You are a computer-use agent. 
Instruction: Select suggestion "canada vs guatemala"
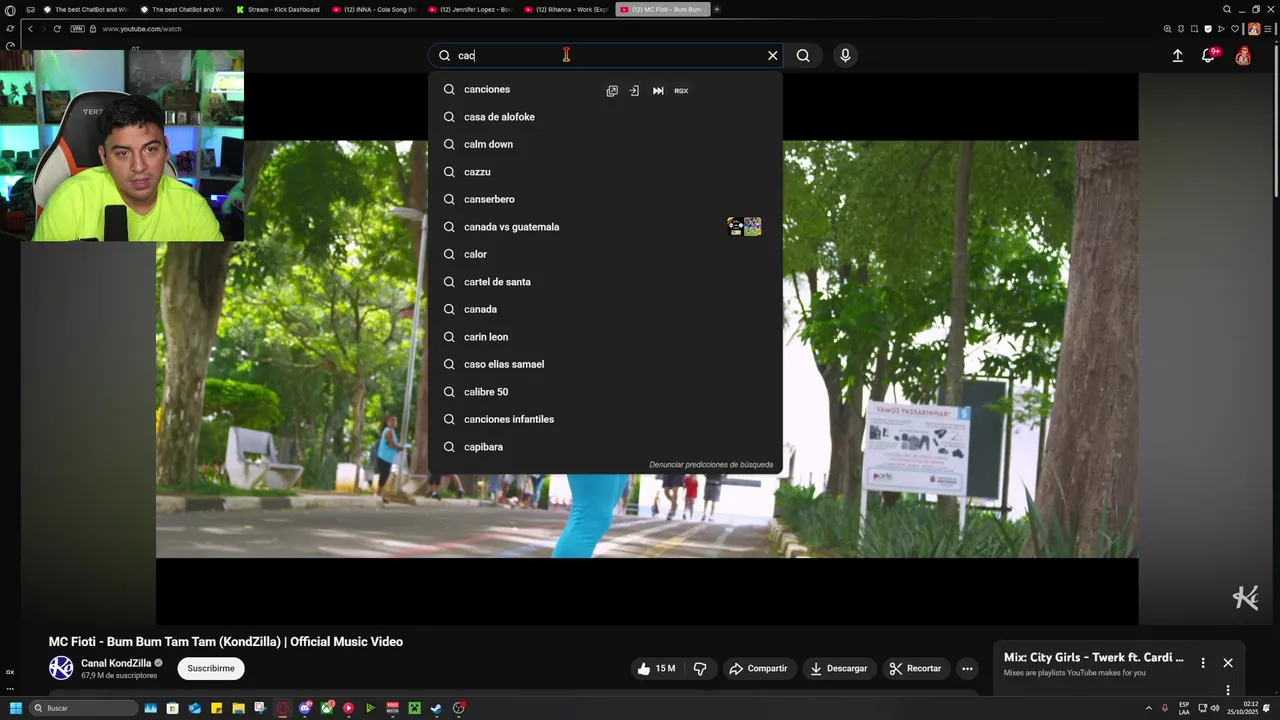pos(605,227)
